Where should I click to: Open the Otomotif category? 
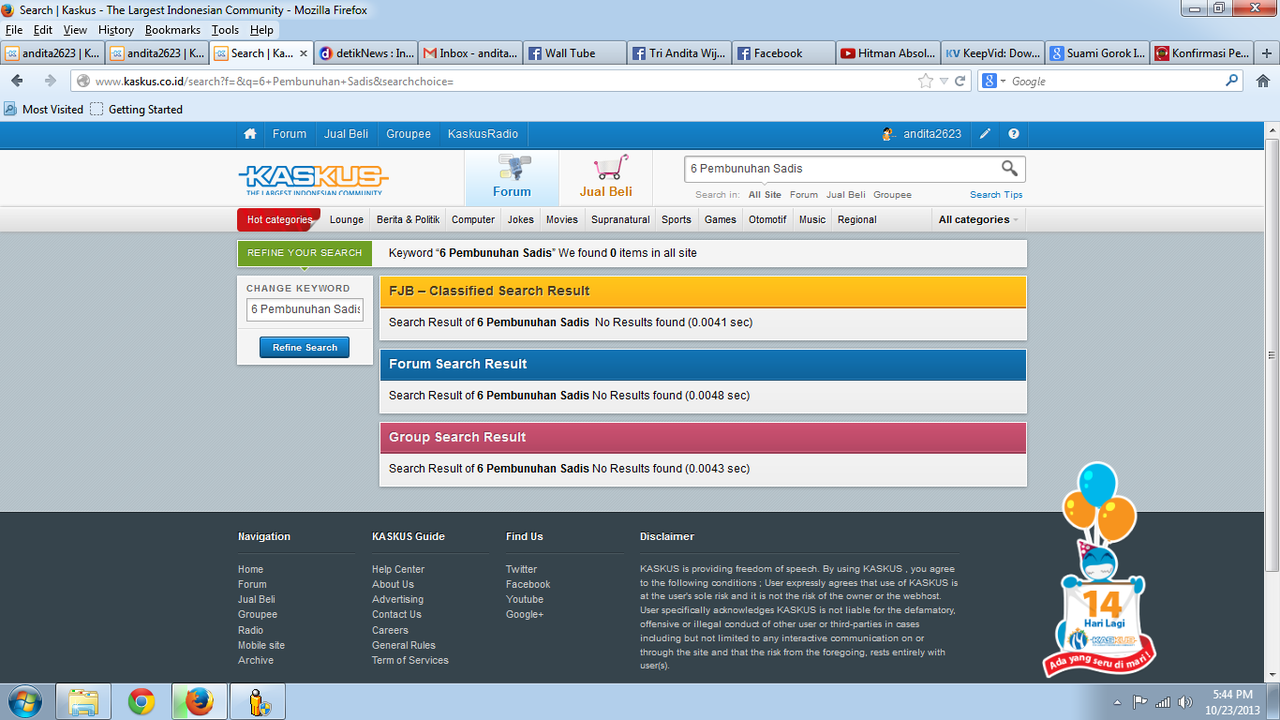768,220
